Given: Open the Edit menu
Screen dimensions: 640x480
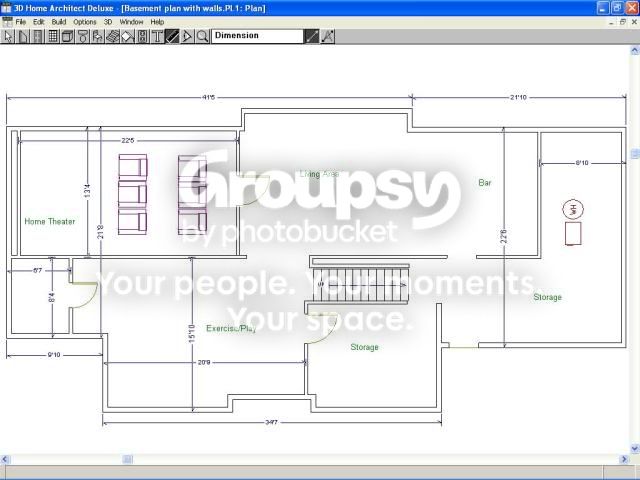Looking at the screenshot, I should tap(38, 22).
